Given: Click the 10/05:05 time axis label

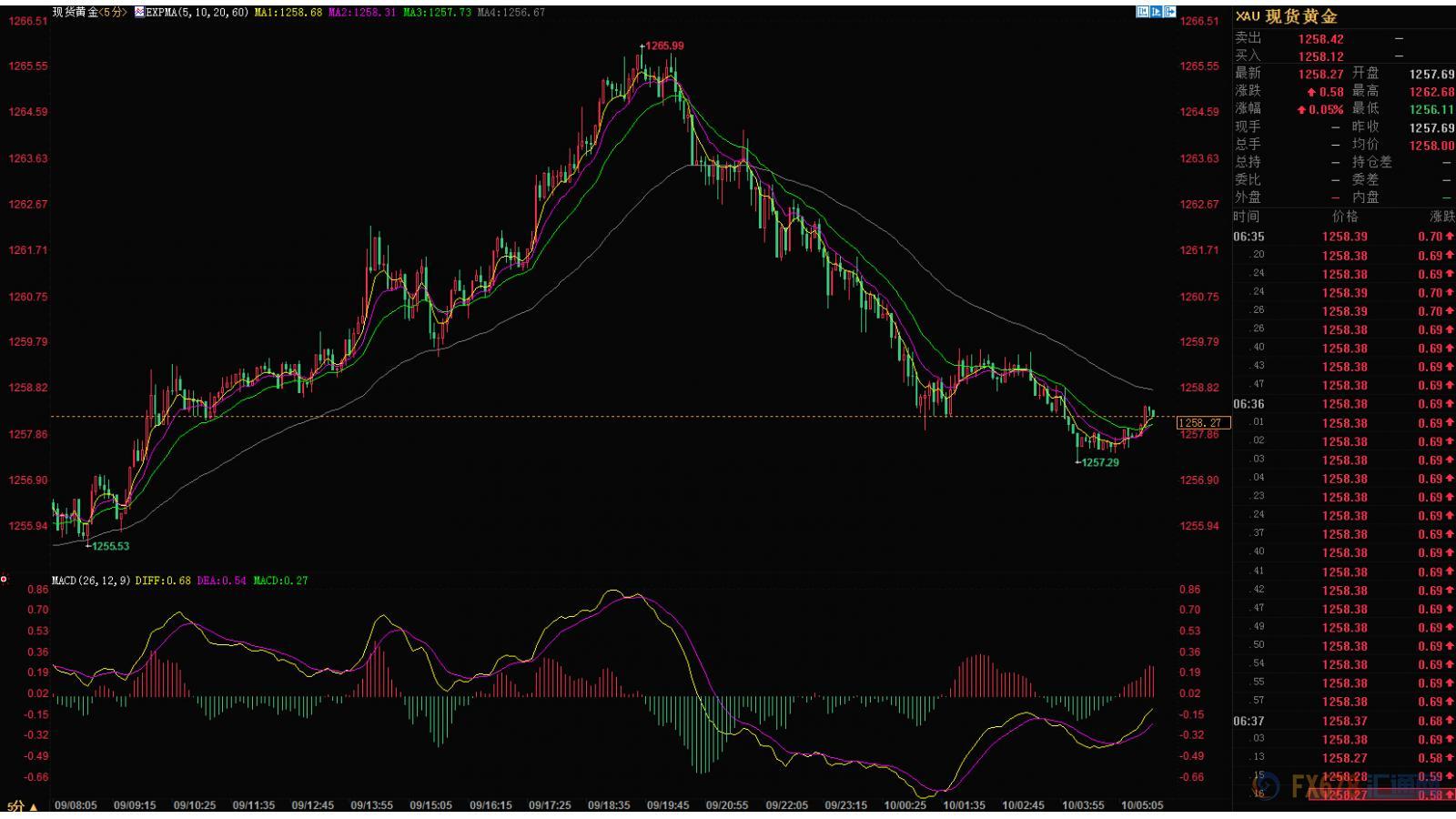Looking at the screenshot, I should [x=1142, y=805].
